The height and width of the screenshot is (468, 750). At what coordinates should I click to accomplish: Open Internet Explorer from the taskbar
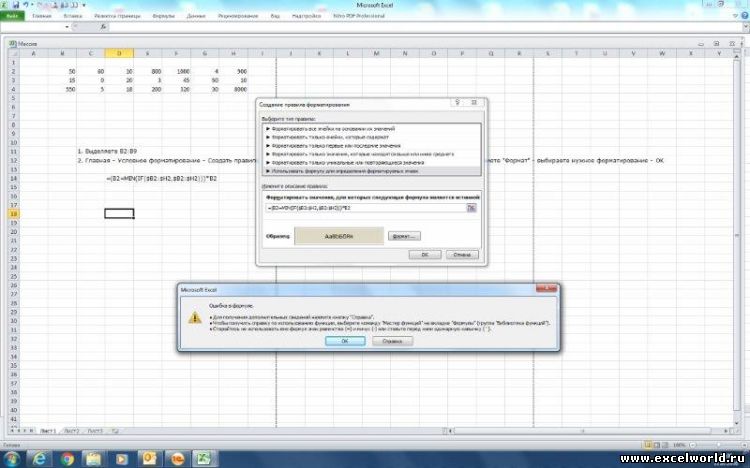tap(40, 459)
